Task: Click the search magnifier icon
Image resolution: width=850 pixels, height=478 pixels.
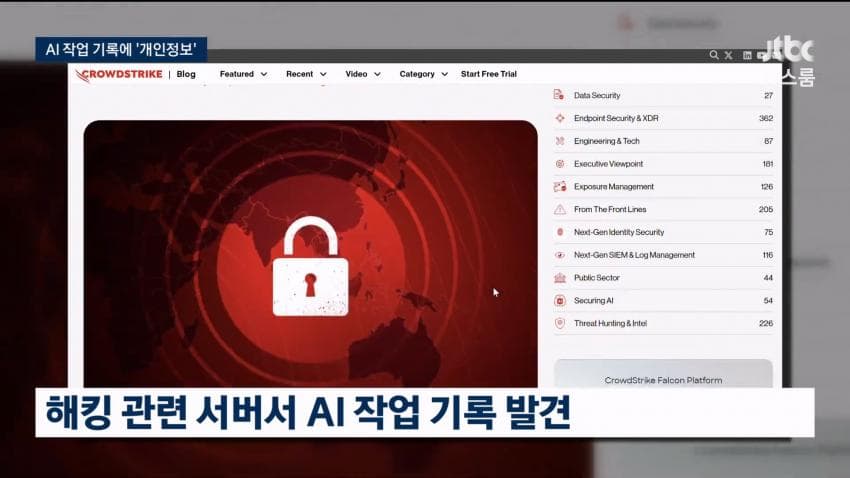Action: 714,55
